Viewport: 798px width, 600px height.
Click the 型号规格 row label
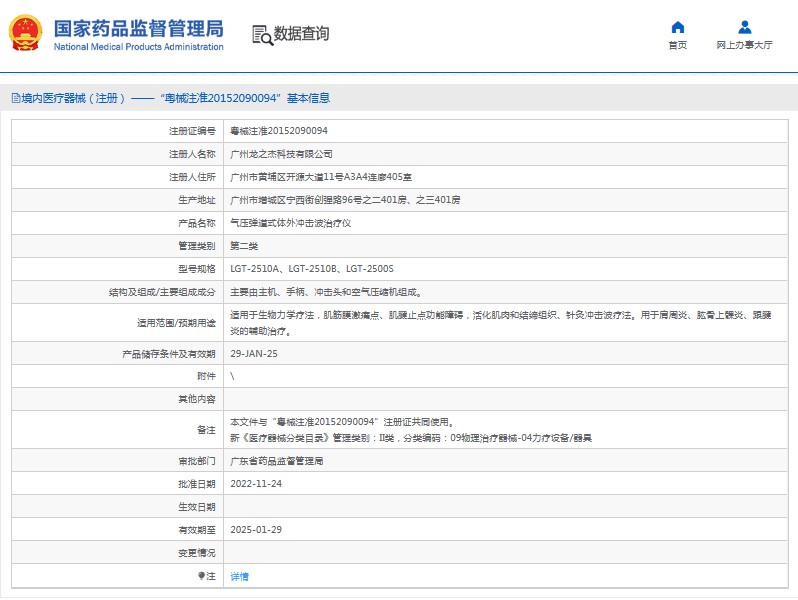tap(197, 269)
